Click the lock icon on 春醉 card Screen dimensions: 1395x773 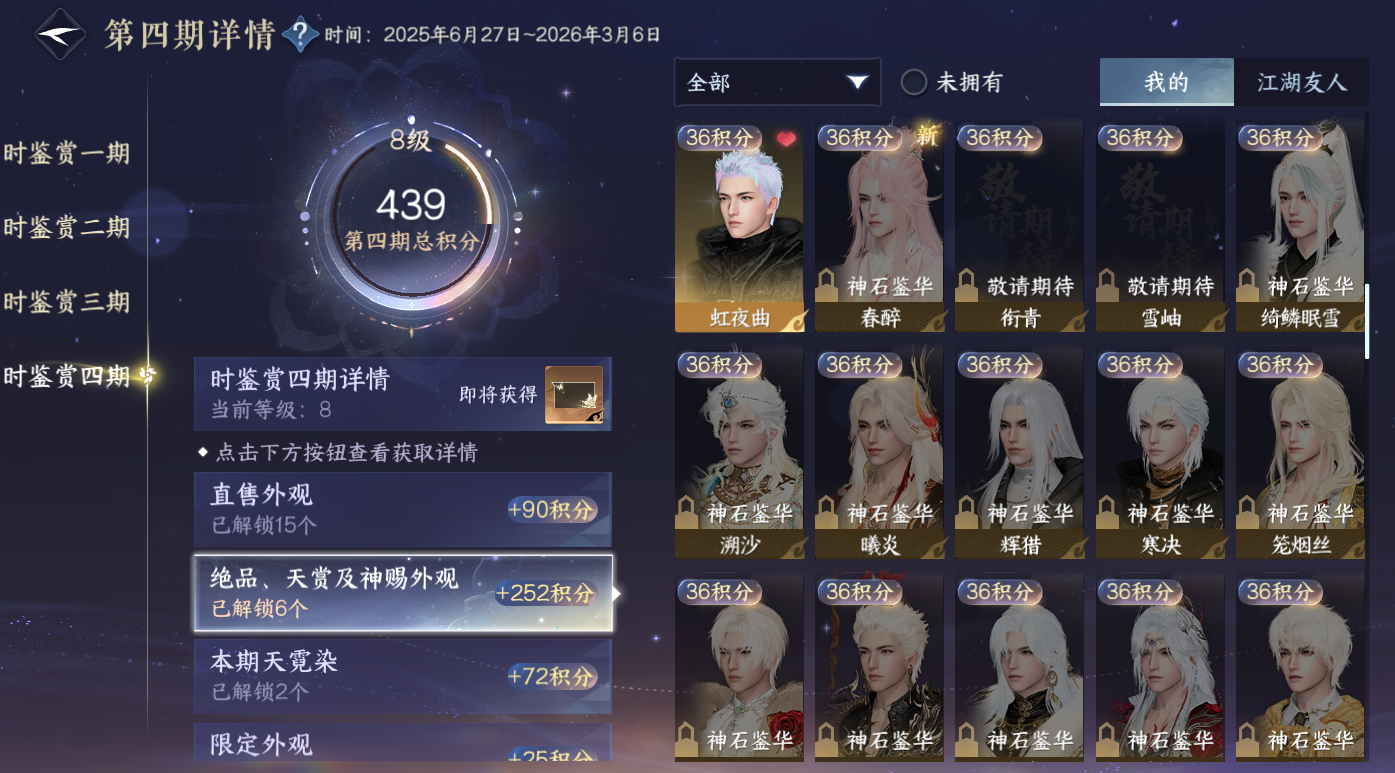(828, 284)
